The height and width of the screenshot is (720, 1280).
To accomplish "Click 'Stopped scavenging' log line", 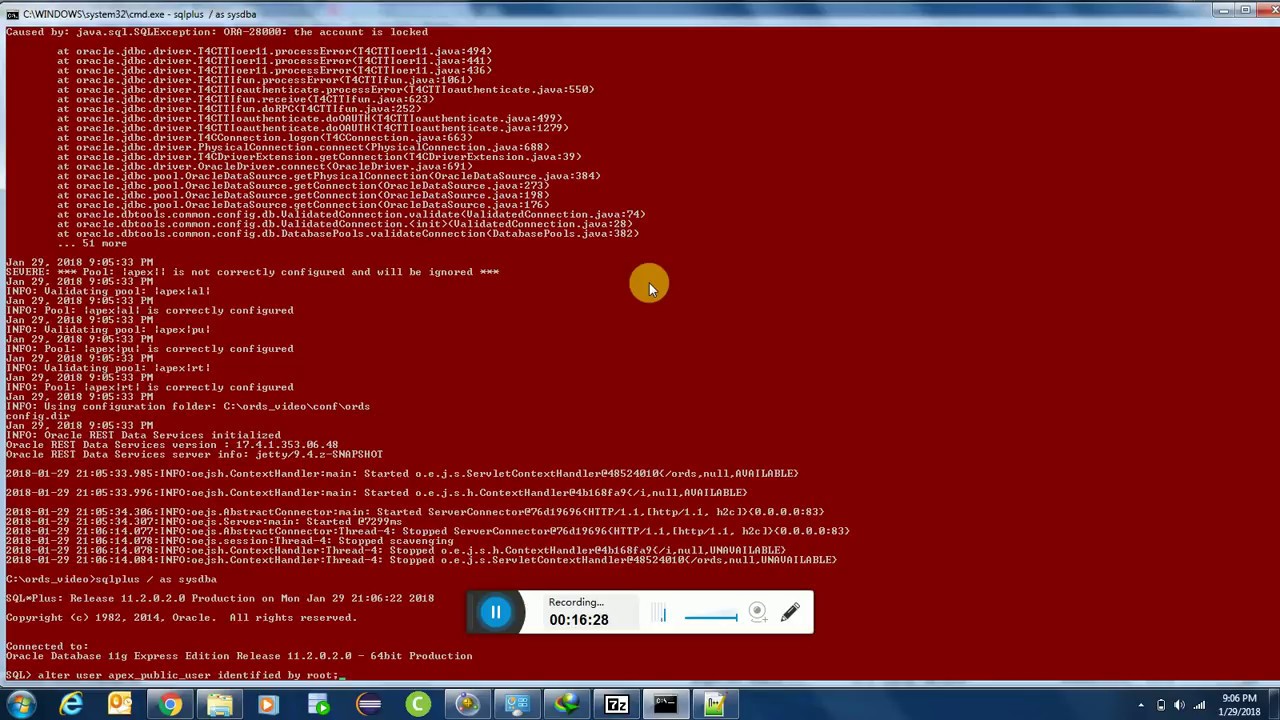I will point(230,541).
